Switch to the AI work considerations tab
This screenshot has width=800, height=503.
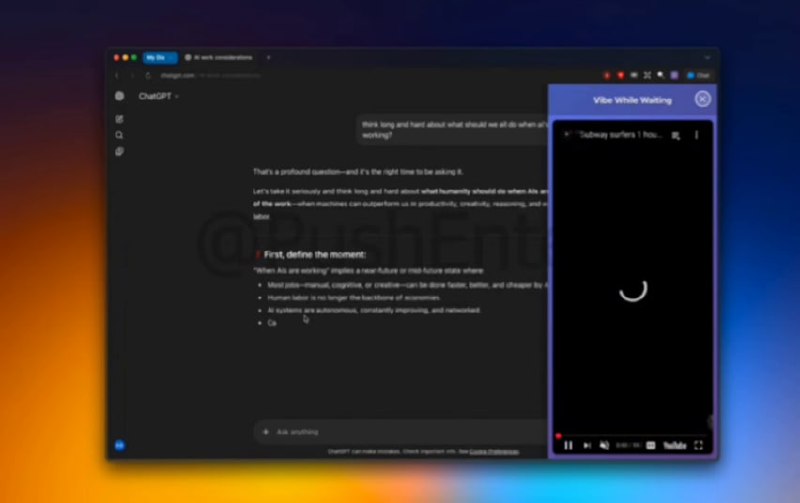(222, 57)
